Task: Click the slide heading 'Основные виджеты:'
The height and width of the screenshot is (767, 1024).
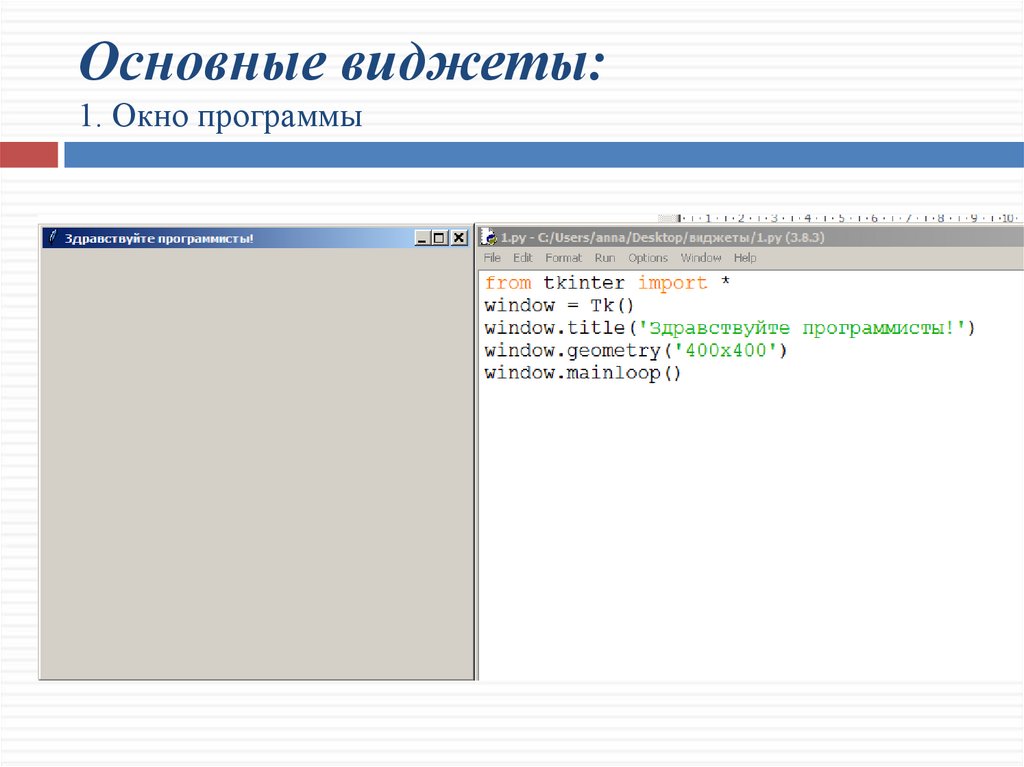Action: [x=342, y=62]
